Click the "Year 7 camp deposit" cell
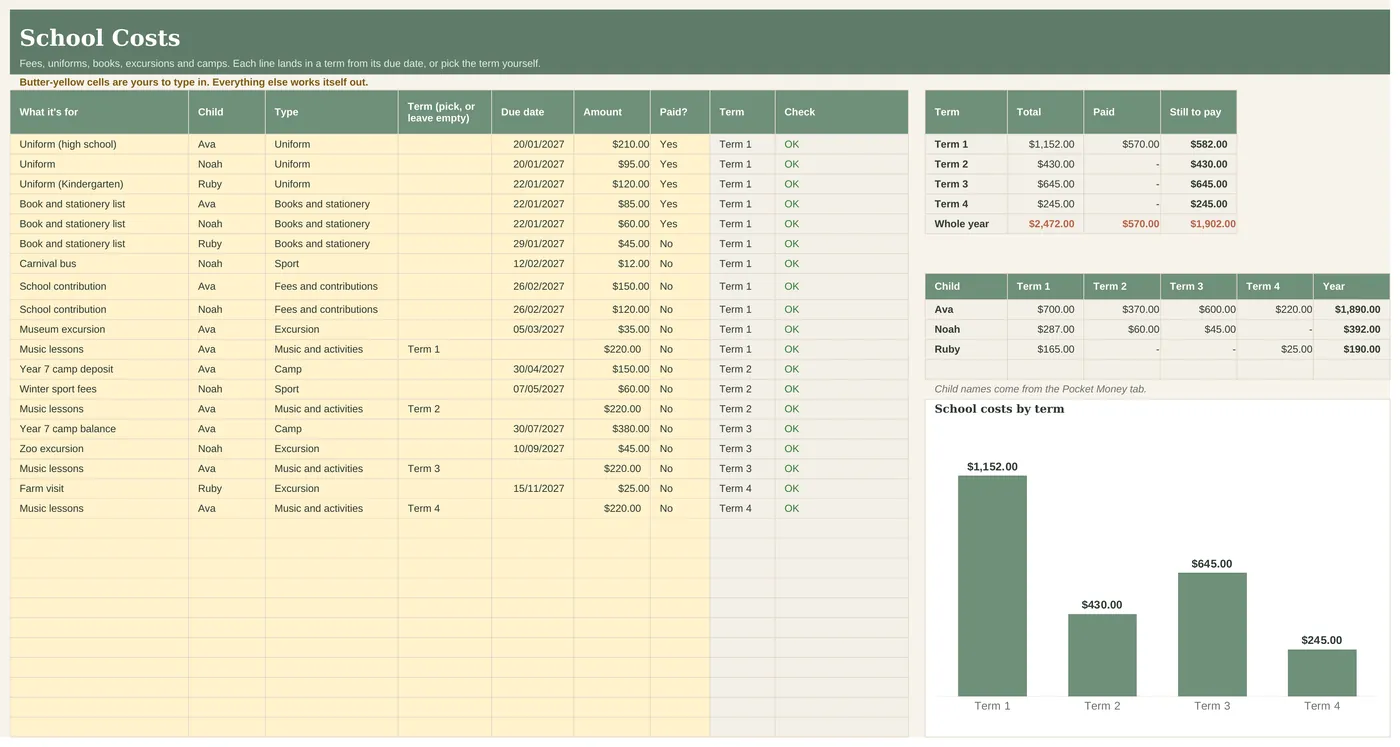Image resolution: width=1400 pixels, height=747 pixels. coord(99,369)
